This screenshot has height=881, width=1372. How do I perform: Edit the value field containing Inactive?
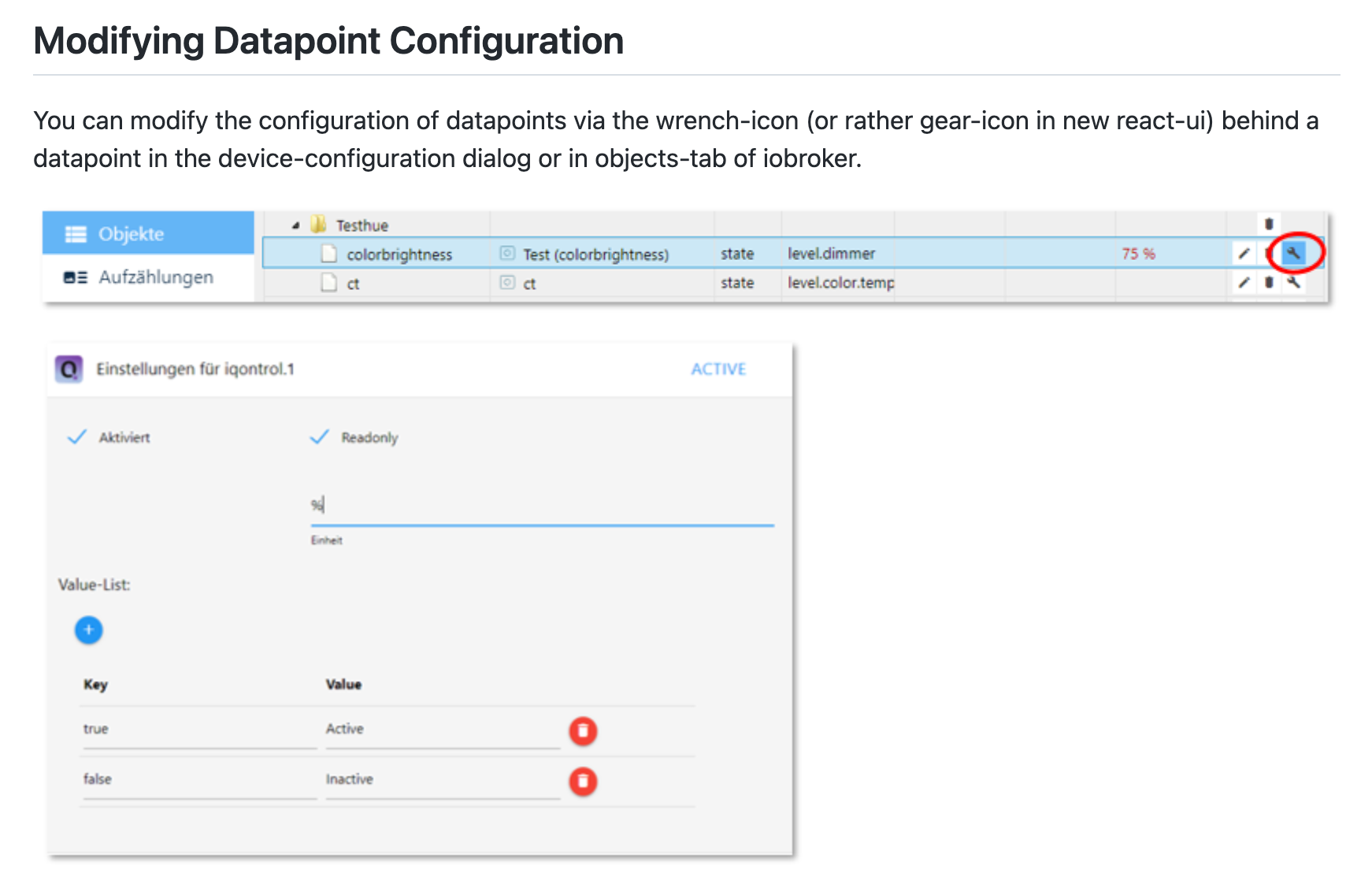click(x=443, y=779)
